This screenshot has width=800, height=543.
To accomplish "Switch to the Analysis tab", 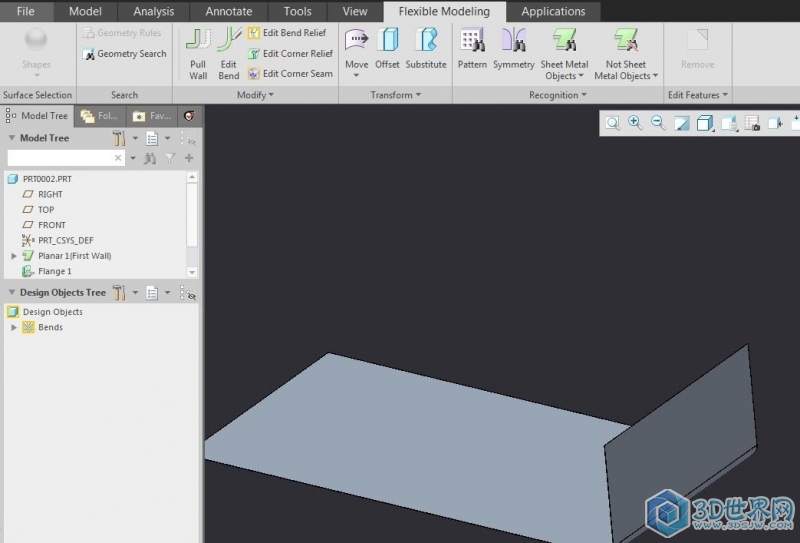I will pos(154,11).
